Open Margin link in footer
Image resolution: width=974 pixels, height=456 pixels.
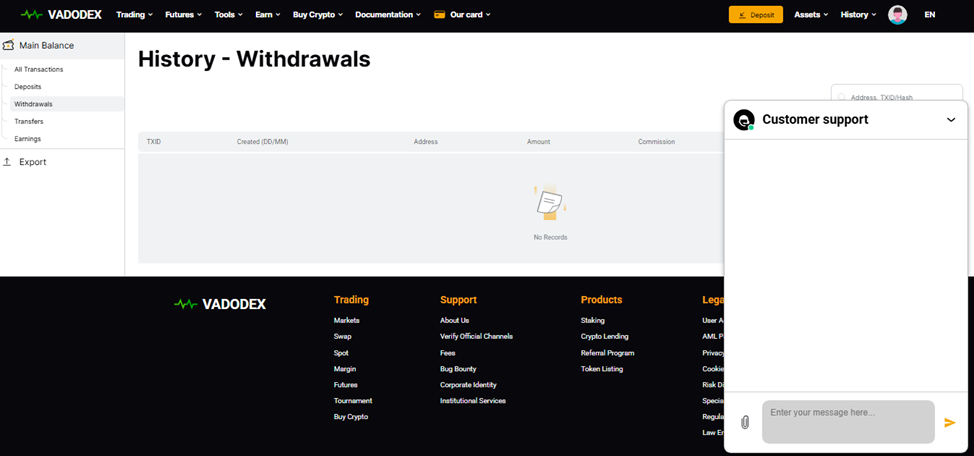tap(345, 369)
